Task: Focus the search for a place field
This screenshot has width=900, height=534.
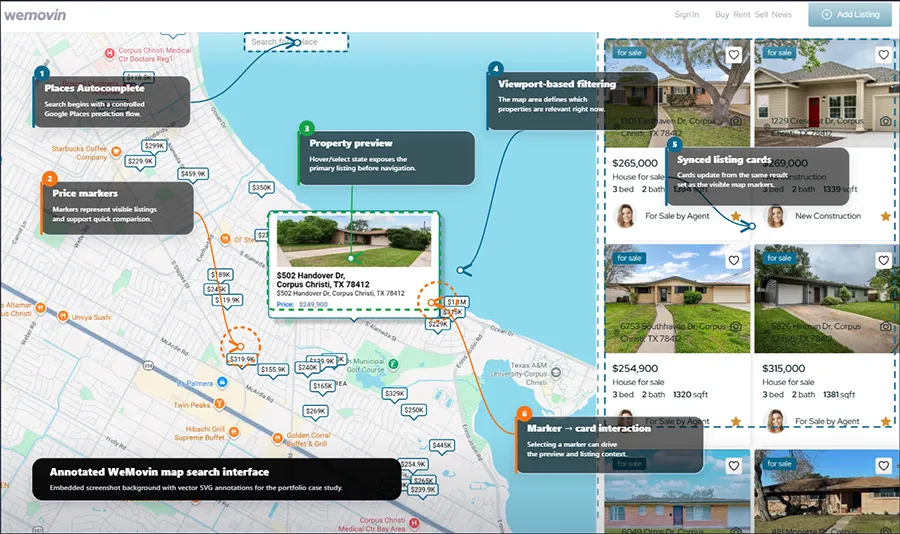Action: point(296,42)
